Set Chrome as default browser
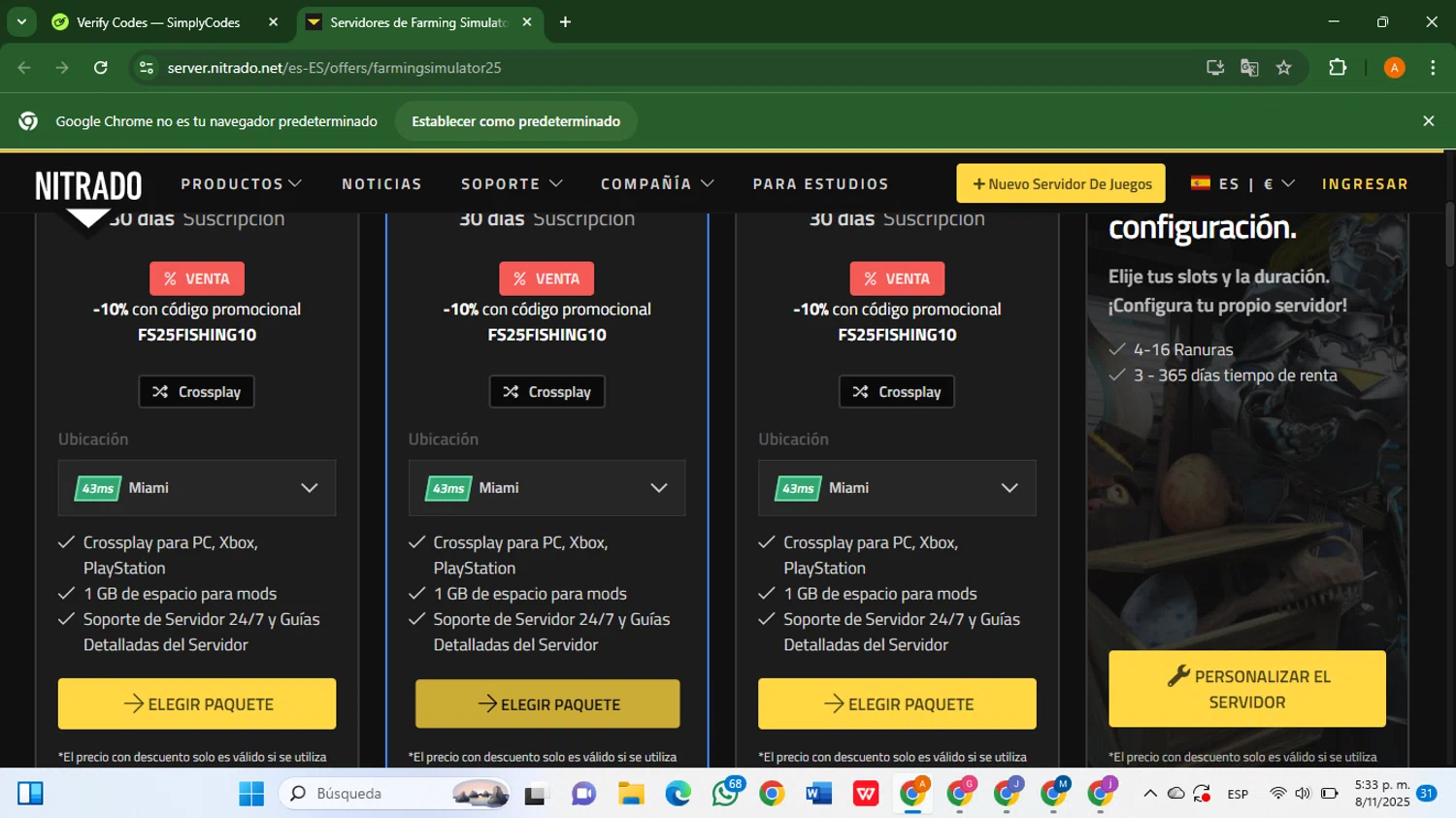Image resolution: width=1456 pixels, height=818 pixels. point(515,121)
